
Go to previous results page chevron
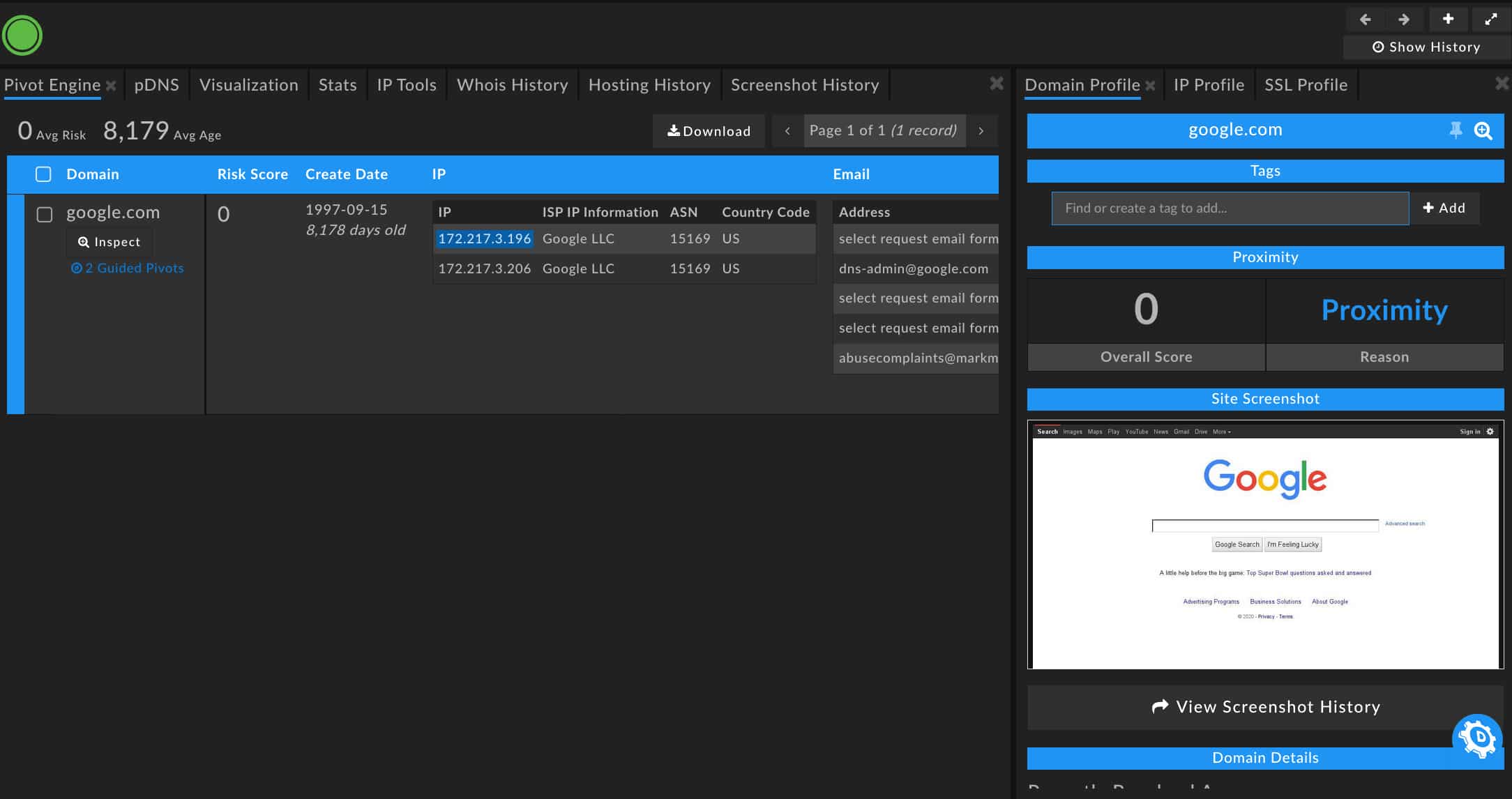787,131
